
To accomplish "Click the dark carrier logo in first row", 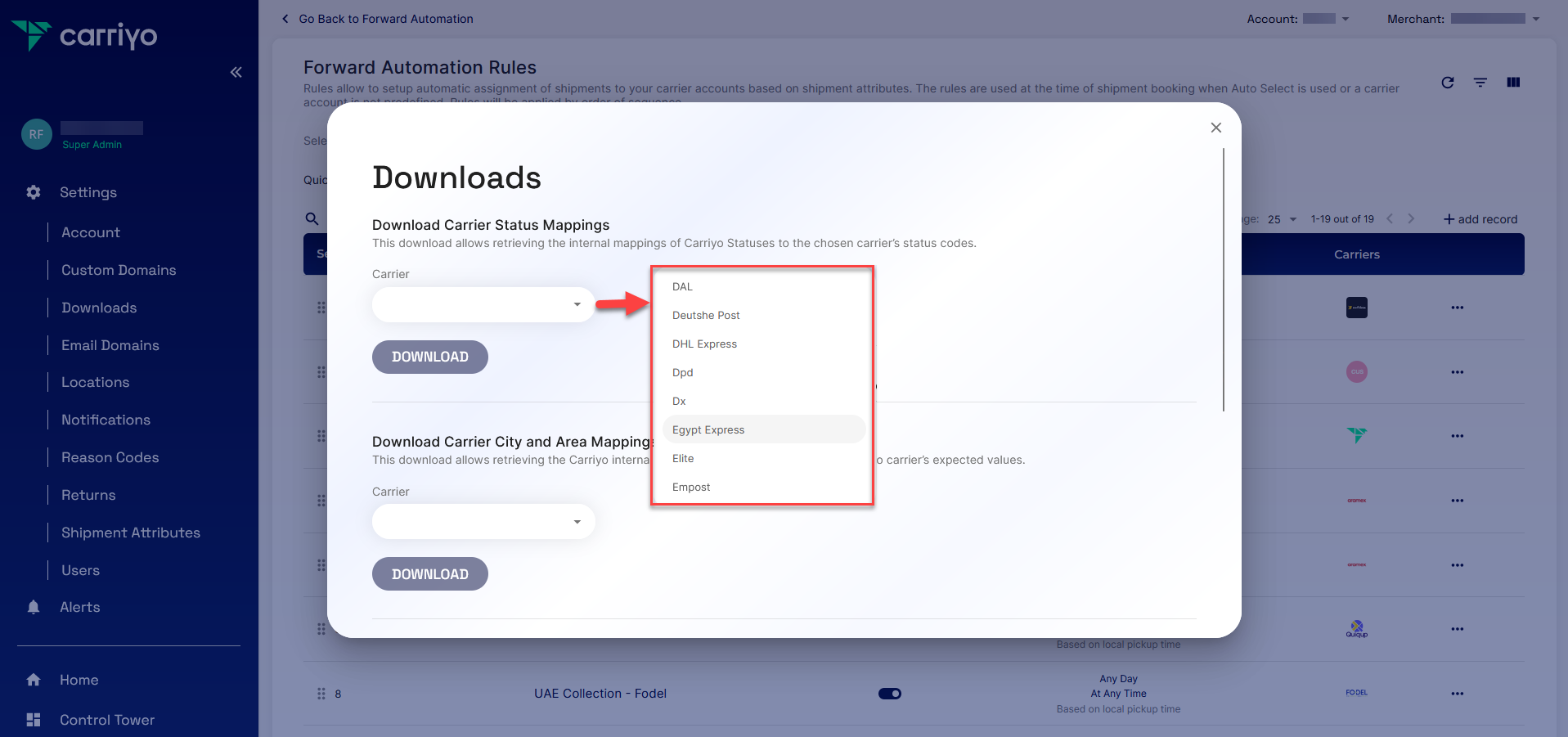I will point(1357,308).
